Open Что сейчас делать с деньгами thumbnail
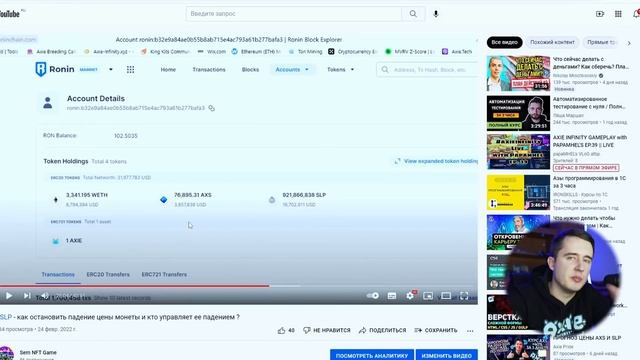This screenshot has width=640, height=360. coord(518,73)
